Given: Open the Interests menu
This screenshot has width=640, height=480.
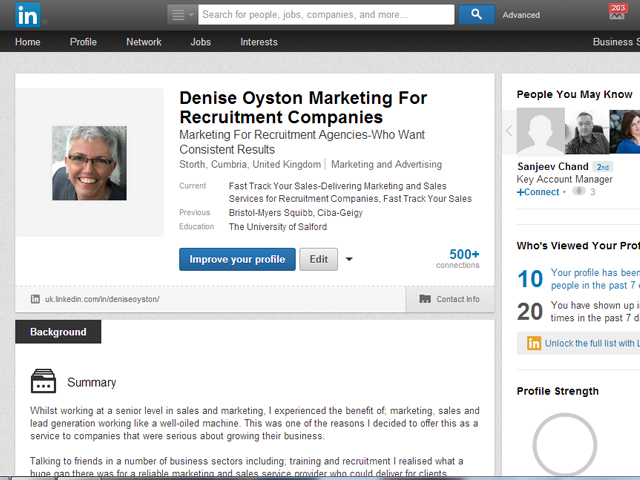Looking at the screenshot, I should pyautogui.click(x=259, y=42).
